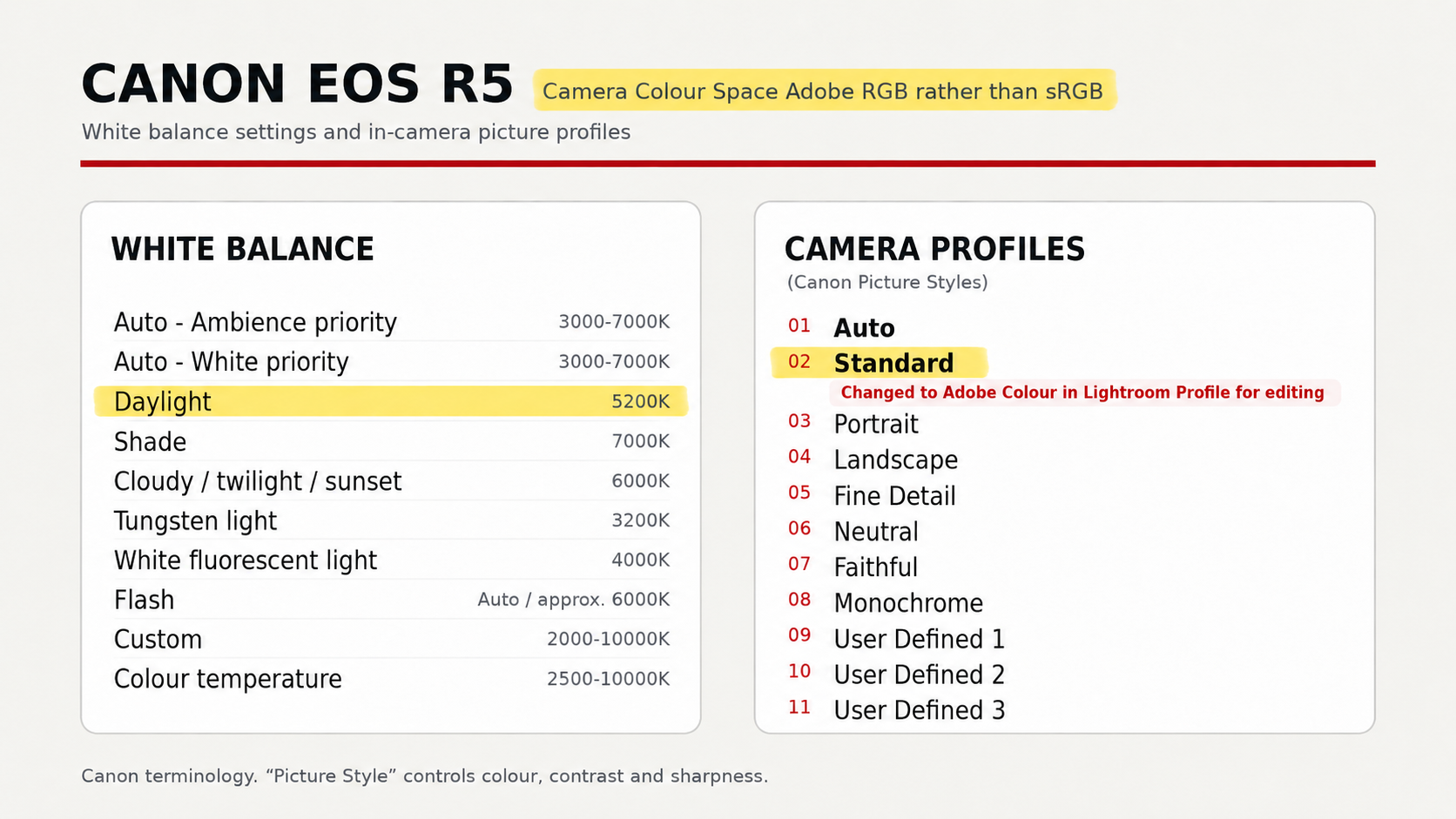Select the 'Custom' white balance row
The height and width of the screenshot is (819, 1456).
[x=391, y=640]
